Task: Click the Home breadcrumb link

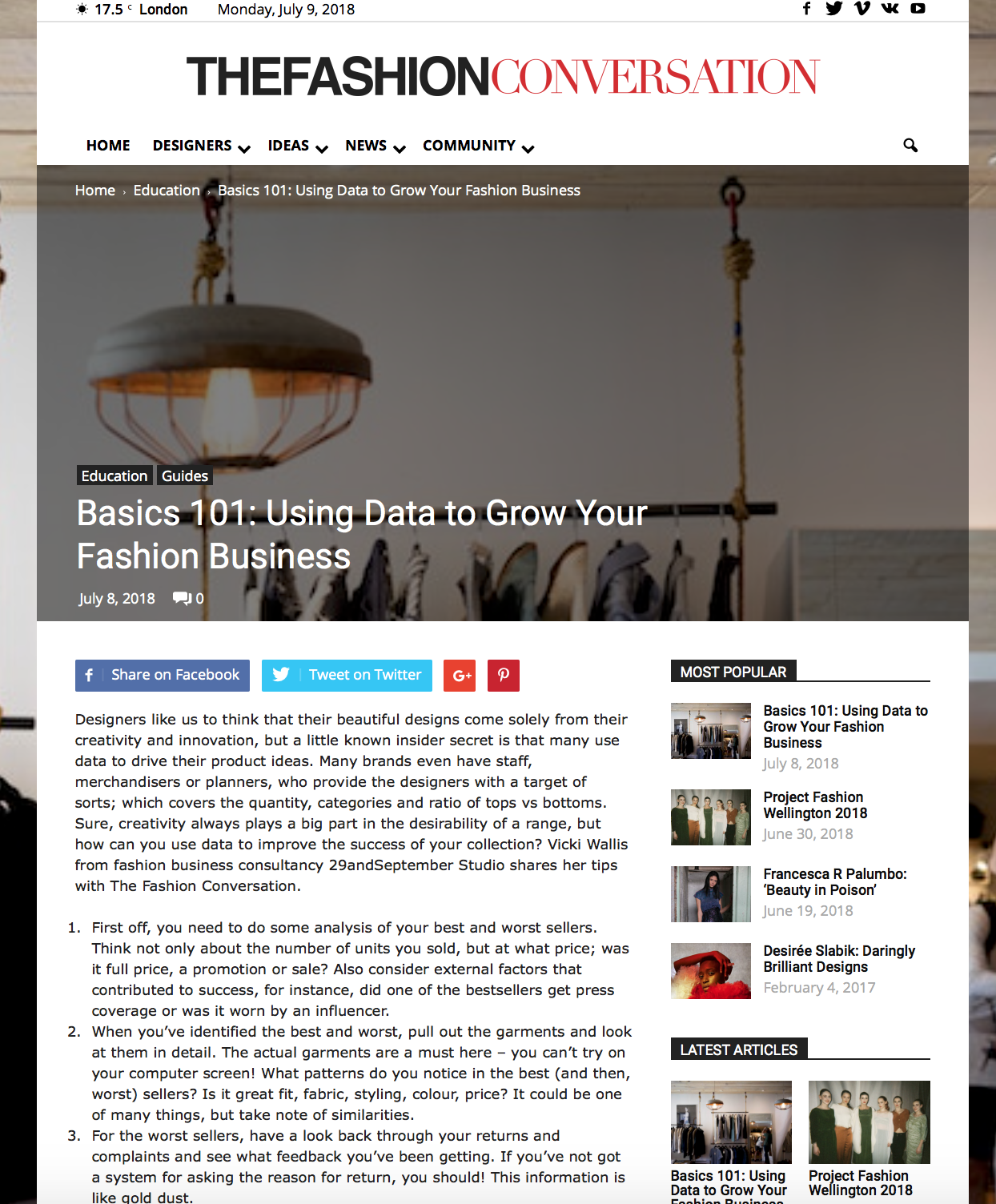Action: pyautogui.click(x=95, y=191)
